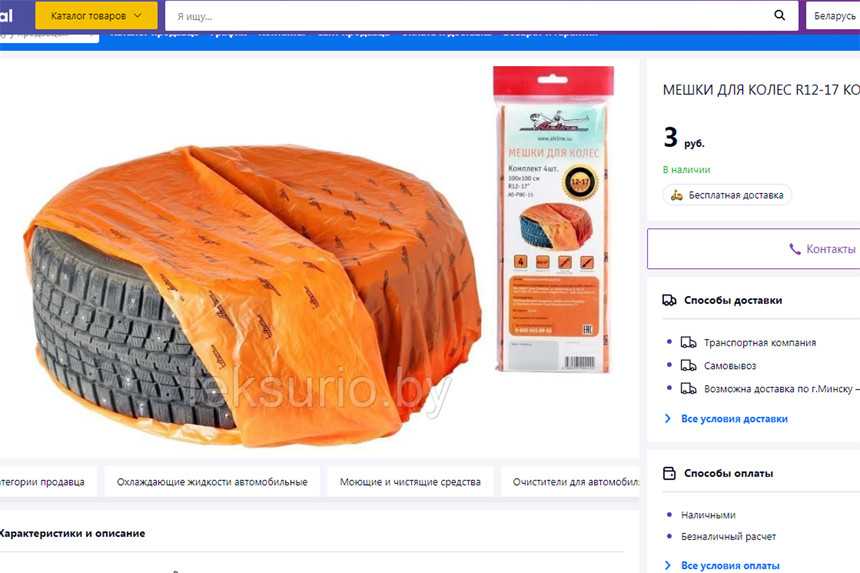Open the Каталог товаров dropdown

pyautogui.click(x=96, y=15)
